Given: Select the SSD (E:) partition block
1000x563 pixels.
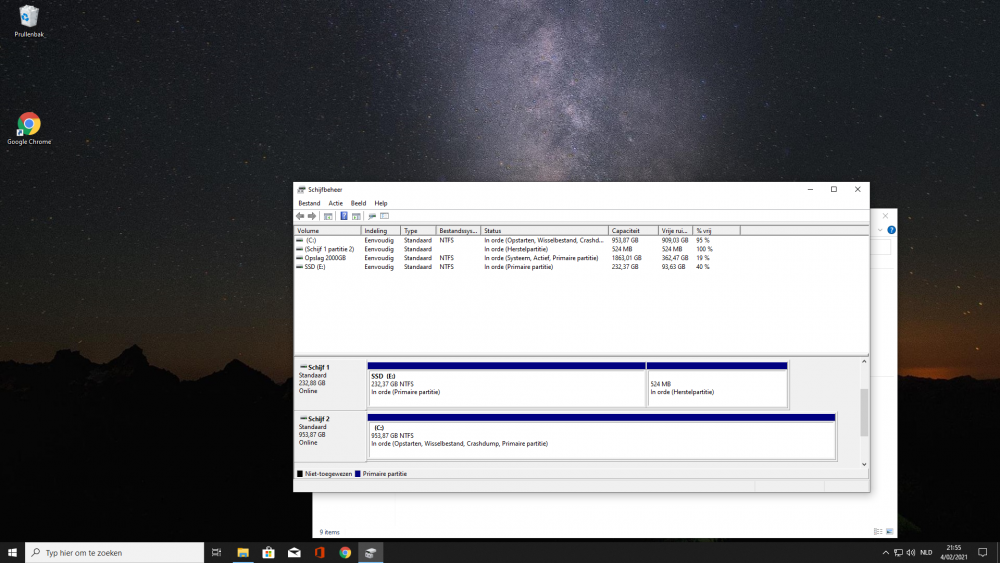Looking at the screenshot, I should [x=506, y=388].
